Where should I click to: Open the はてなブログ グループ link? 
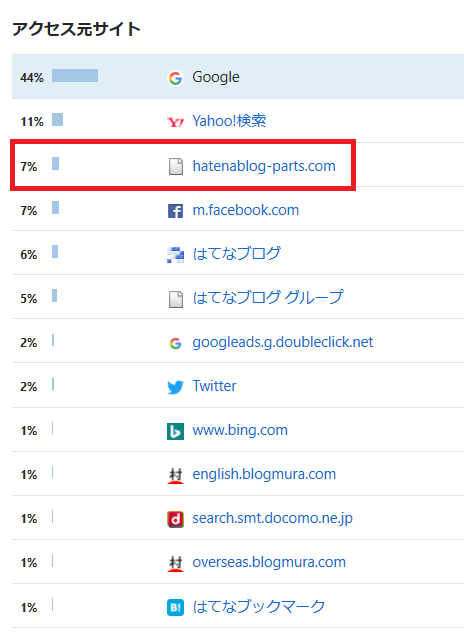(268, 298)
